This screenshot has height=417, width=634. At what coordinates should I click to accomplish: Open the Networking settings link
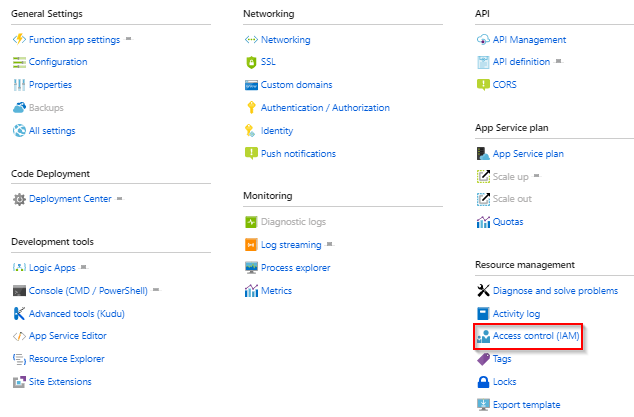(x=285, y=40)
